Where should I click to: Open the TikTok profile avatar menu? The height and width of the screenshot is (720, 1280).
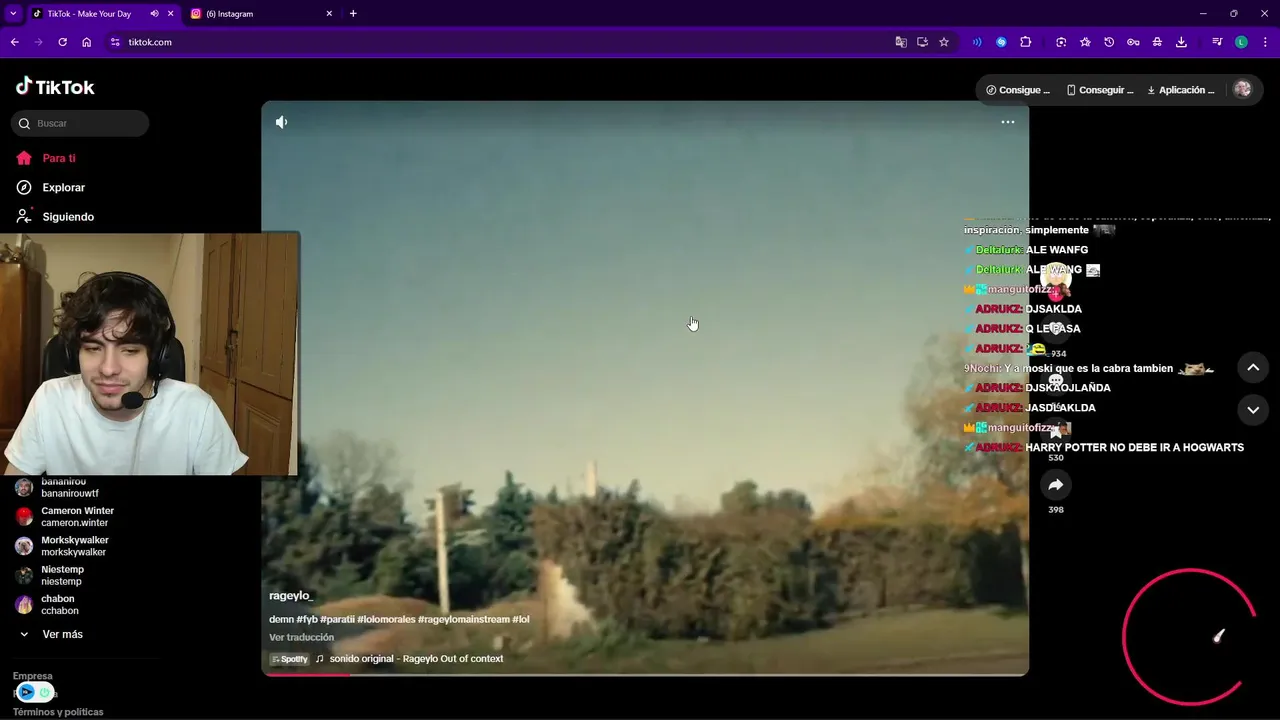[1243, 89]
